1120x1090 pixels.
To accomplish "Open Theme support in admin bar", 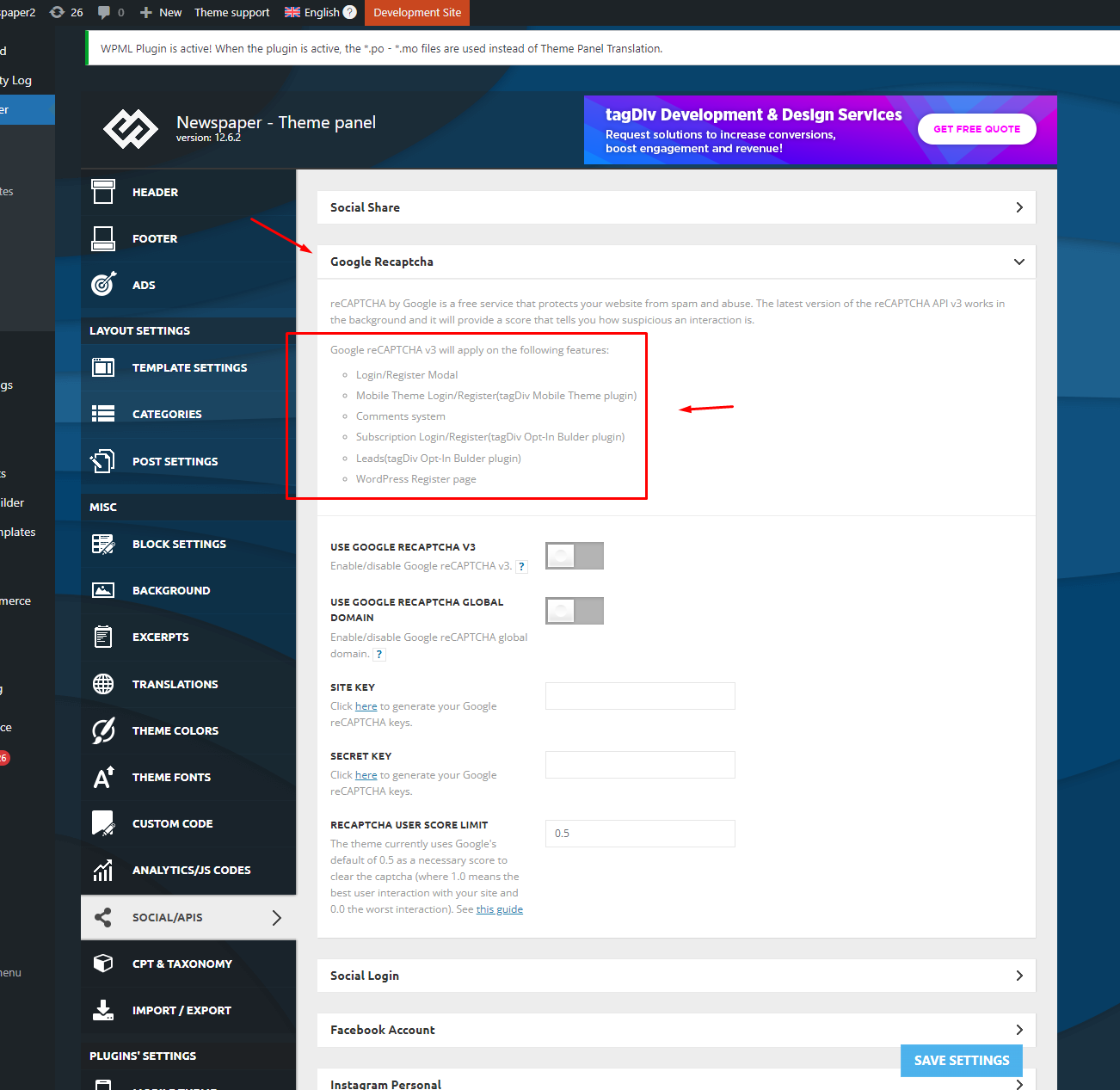I will point(231,12).
